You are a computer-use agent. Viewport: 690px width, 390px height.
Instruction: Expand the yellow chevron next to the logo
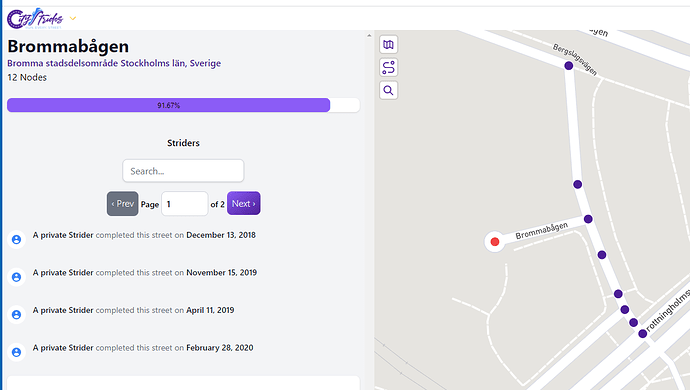click(73, 18)
